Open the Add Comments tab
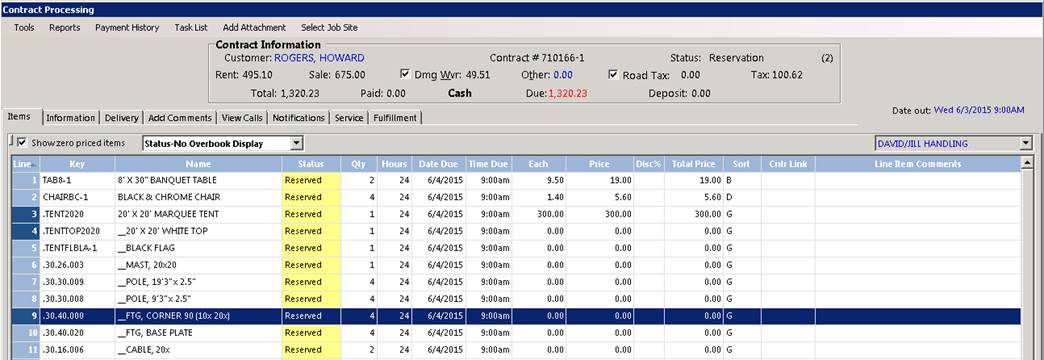 pyautogui.click(x=180, y=118)
